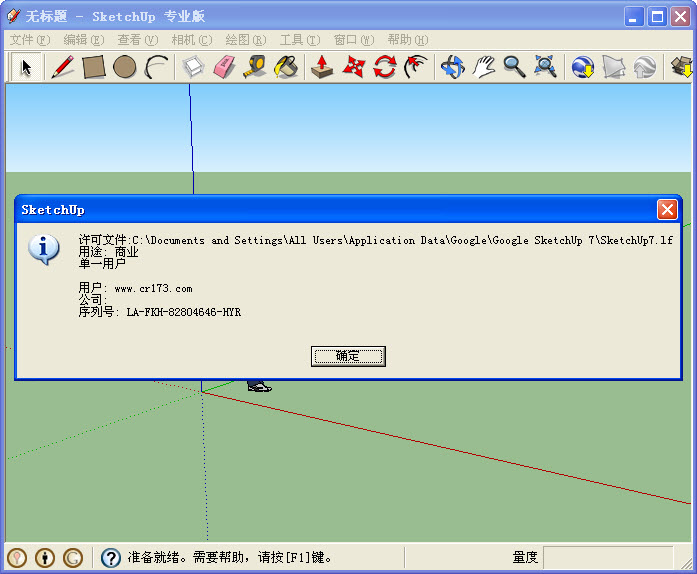Pick the Zoom magnifier tool
Image resolution: width=697 pixels, height=574 pixels.
514,67
